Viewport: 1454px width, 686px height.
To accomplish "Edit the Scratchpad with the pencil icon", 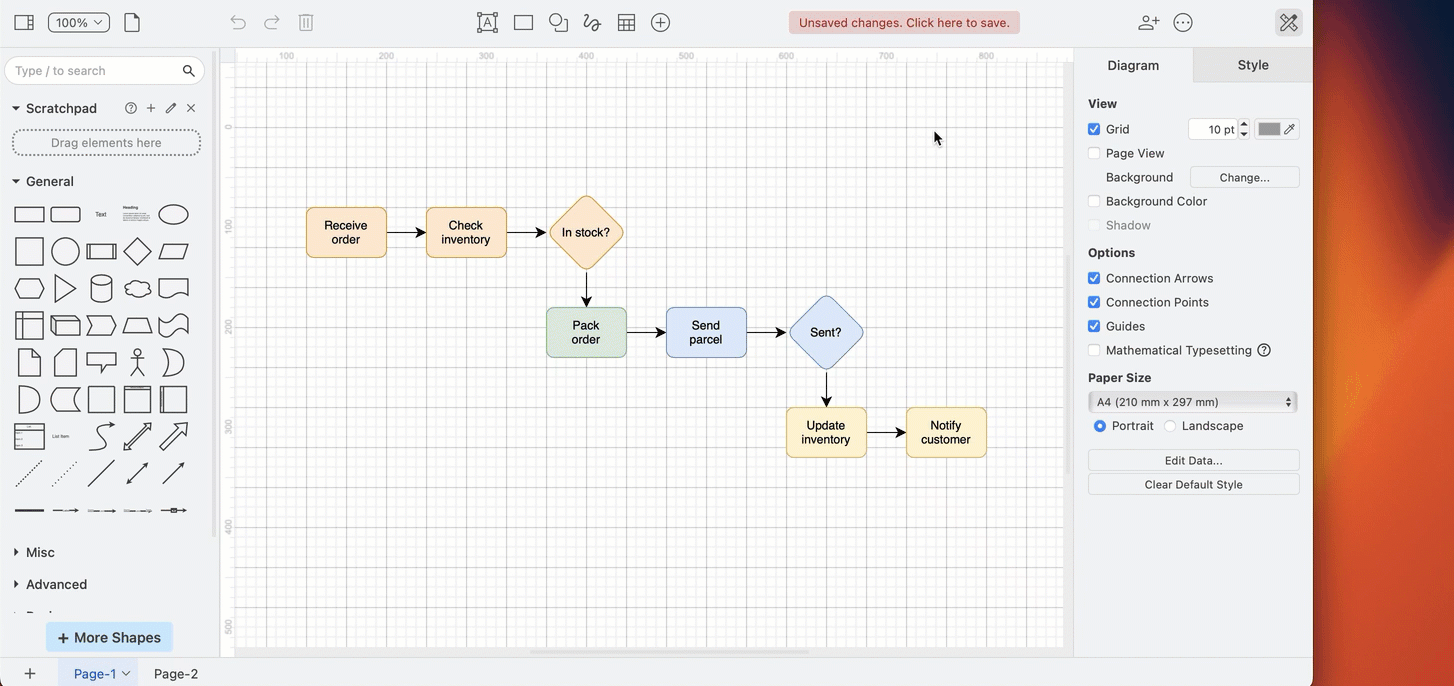I will click(x=170, y=108).
